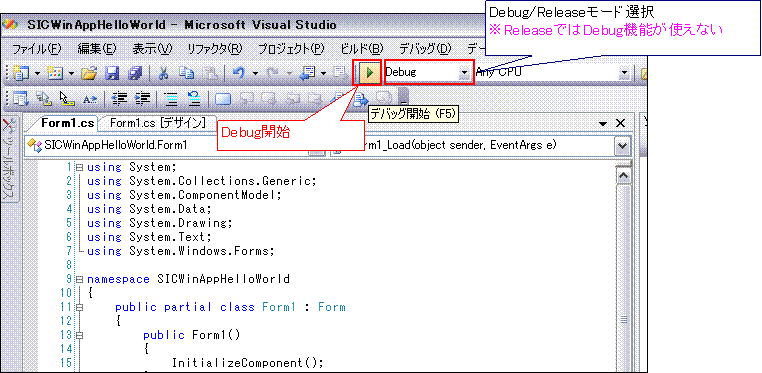762x373 pixels.
Task: Collapse the namespace SICWinAppHelloWorld code block
Action: 79,279
